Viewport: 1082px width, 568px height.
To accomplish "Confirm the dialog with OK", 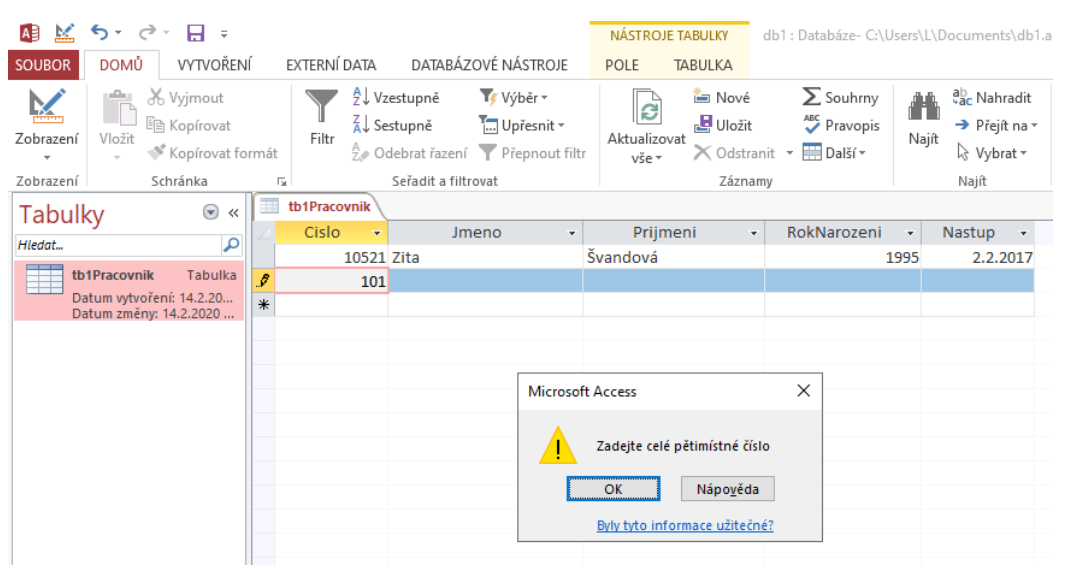I will coord(613,489).
